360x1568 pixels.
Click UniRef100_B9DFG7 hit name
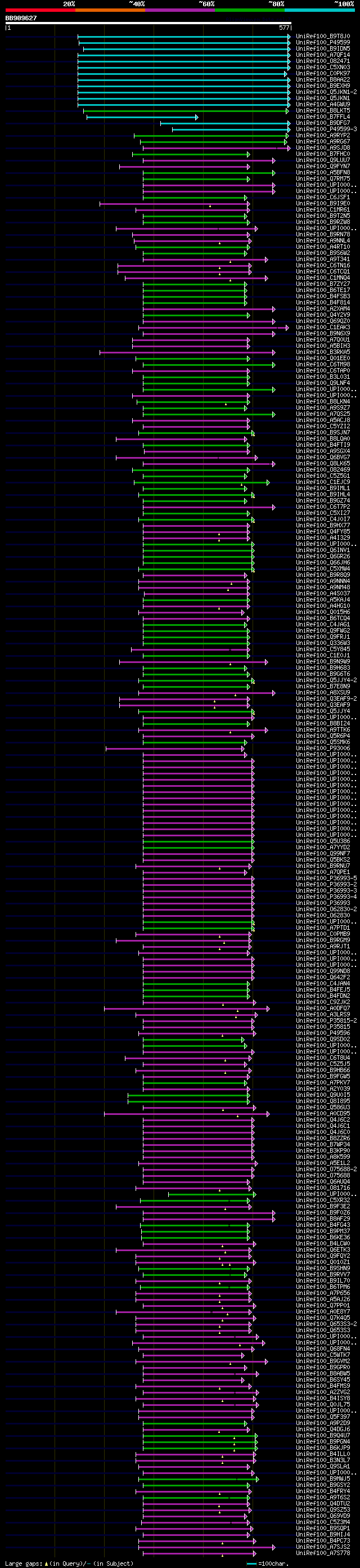pos(323,123)
